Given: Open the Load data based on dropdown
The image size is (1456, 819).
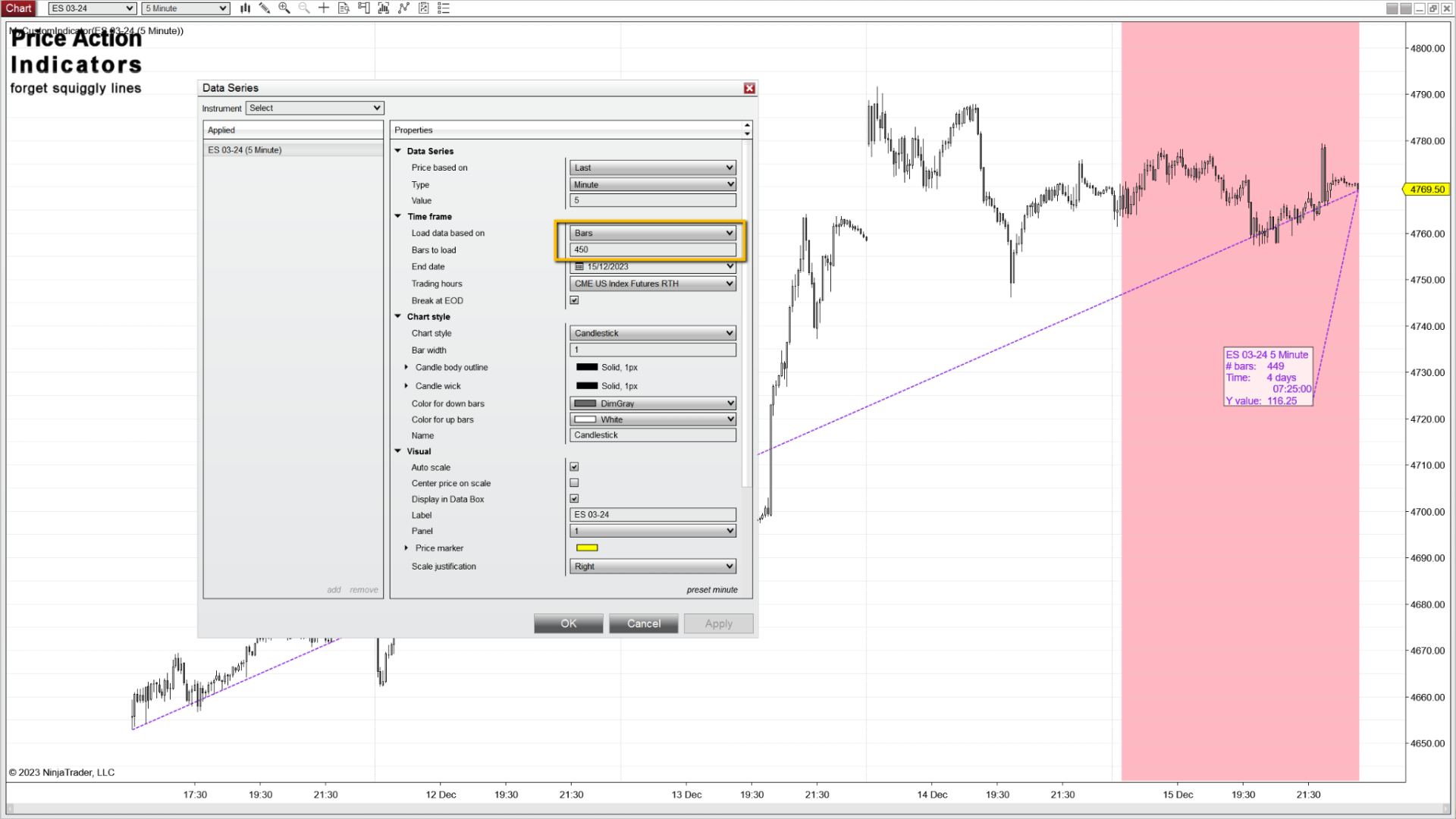Looking at the screenshot, I should pyautogui.click(x=653, y=233).
